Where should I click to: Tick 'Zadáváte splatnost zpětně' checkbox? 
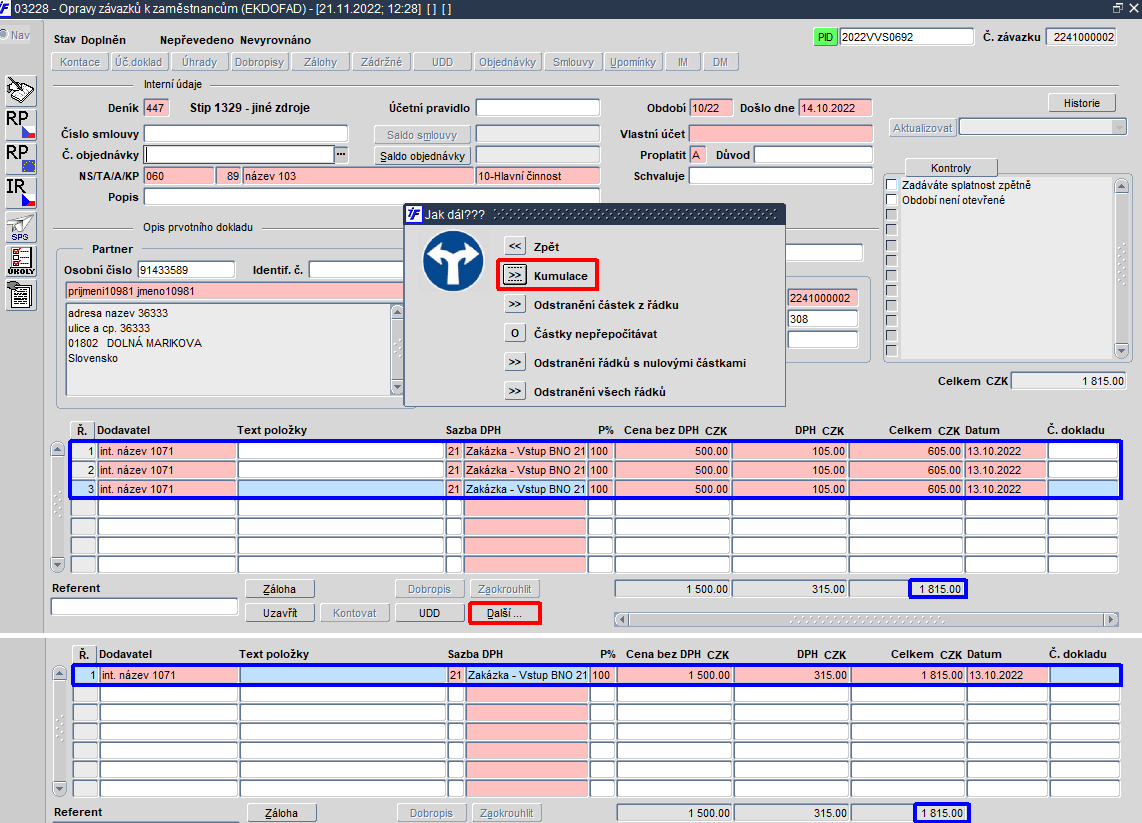[891, 185]
